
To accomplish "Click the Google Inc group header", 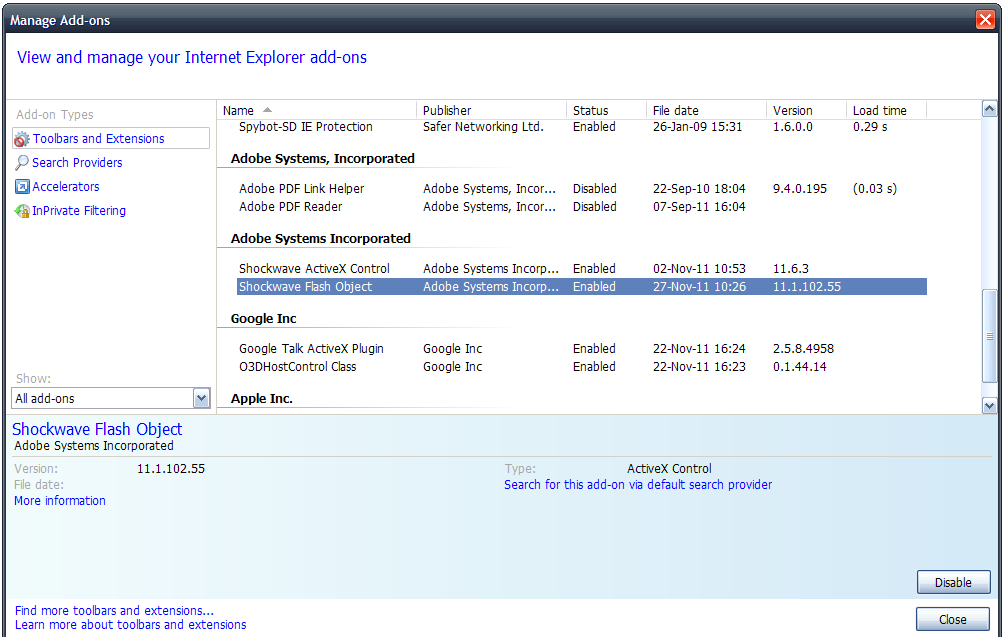I will (x=263, y=319).
